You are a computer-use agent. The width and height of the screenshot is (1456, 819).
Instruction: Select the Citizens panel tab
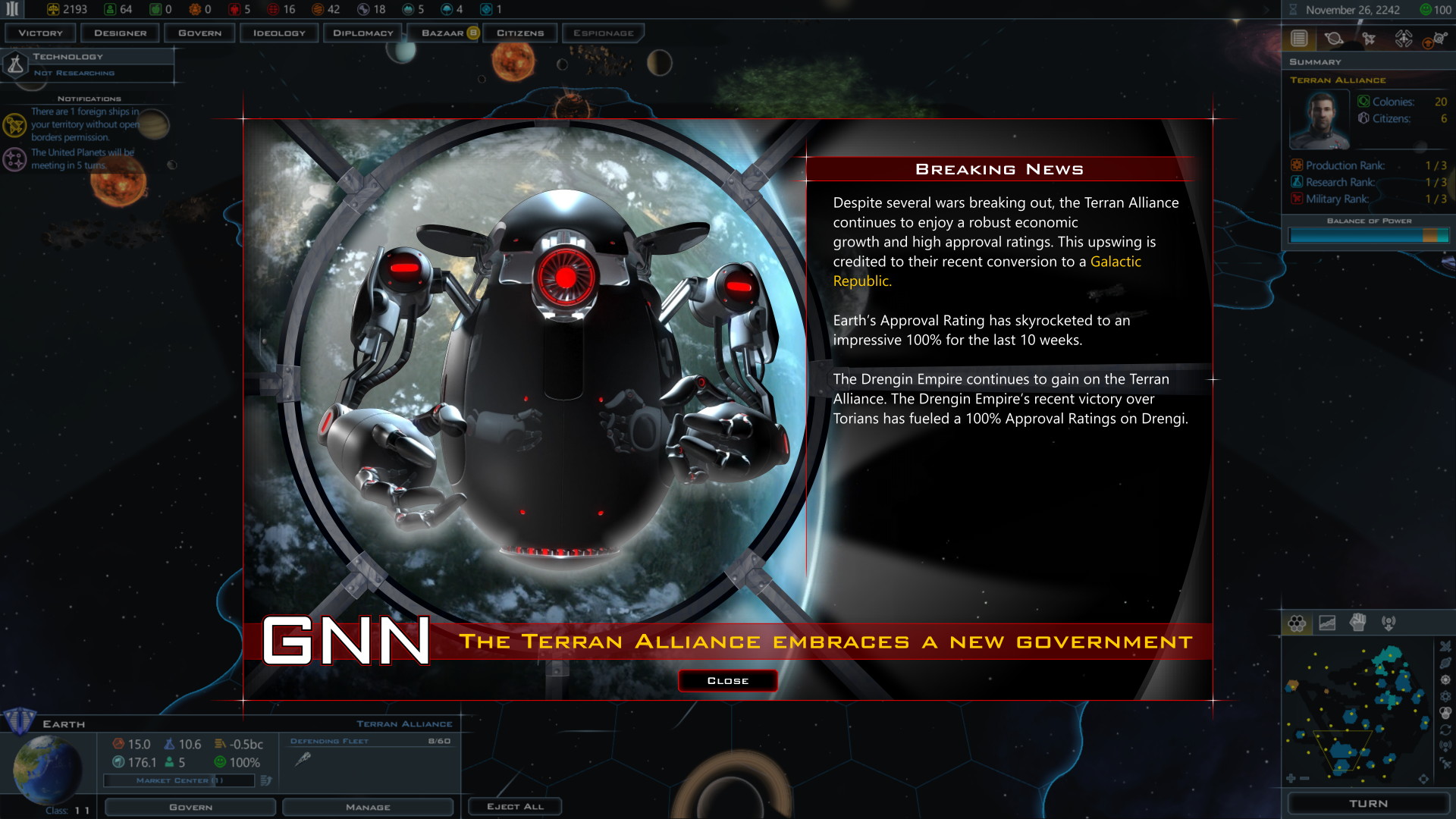[520, 32]
